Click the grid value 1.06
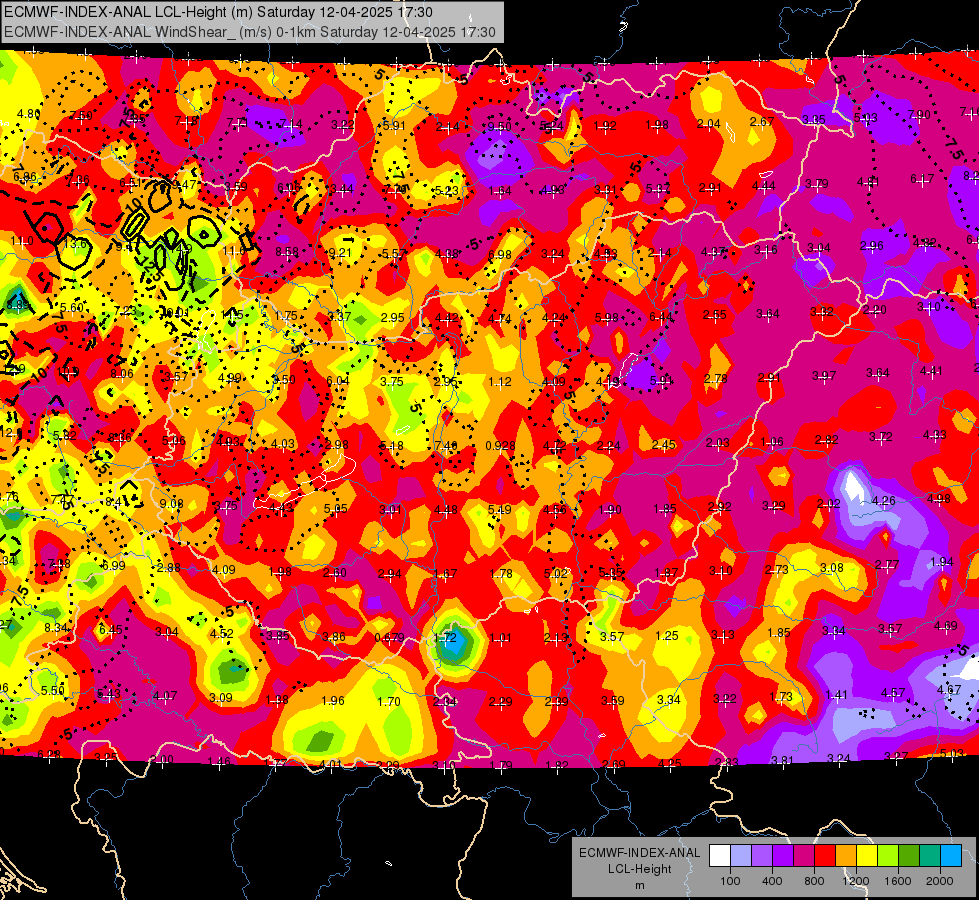Screen dimensions: 979x900 pyautogui.click(x=772, y=442)
